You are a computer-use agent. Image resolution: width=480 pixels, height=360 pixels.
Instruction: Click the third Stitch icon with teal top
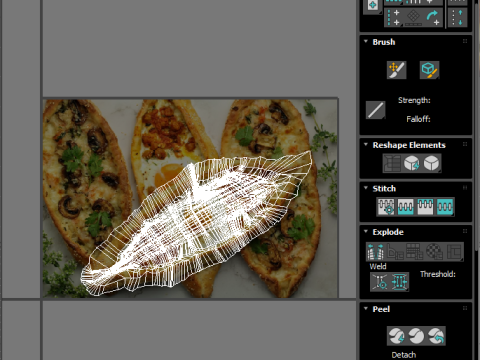click(x=425, y=207)
